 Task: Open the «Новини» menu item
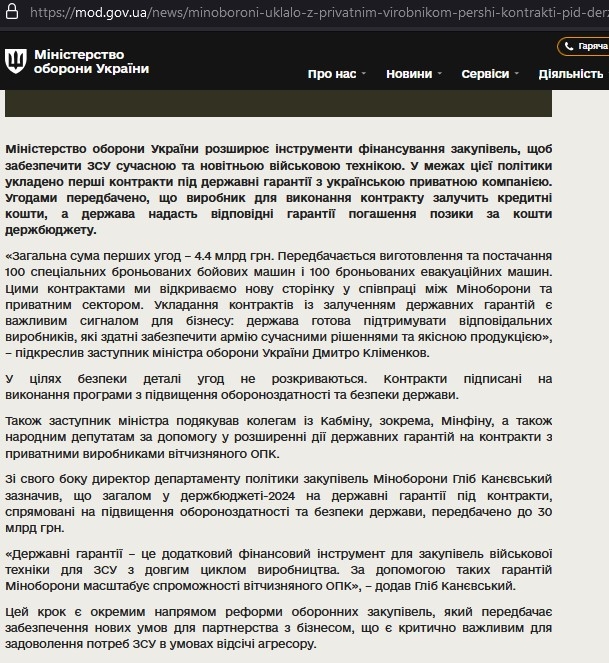[408, 74]
